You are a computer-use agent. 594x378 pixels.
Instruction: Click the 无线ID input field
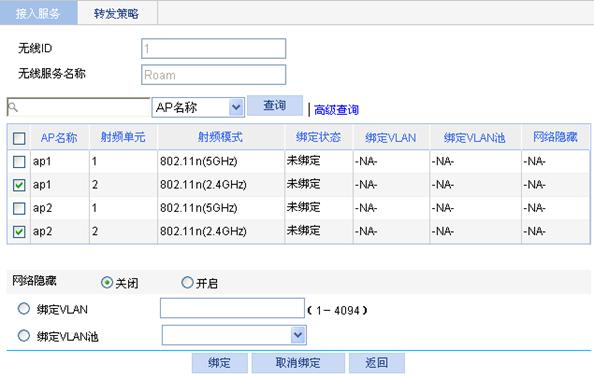(x=213, y=48)
